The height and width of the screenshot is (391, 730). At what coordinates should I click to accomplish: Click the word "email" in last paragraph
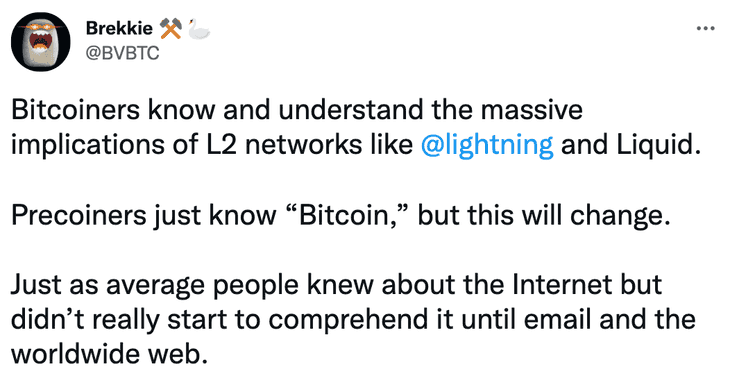point(557,319)
